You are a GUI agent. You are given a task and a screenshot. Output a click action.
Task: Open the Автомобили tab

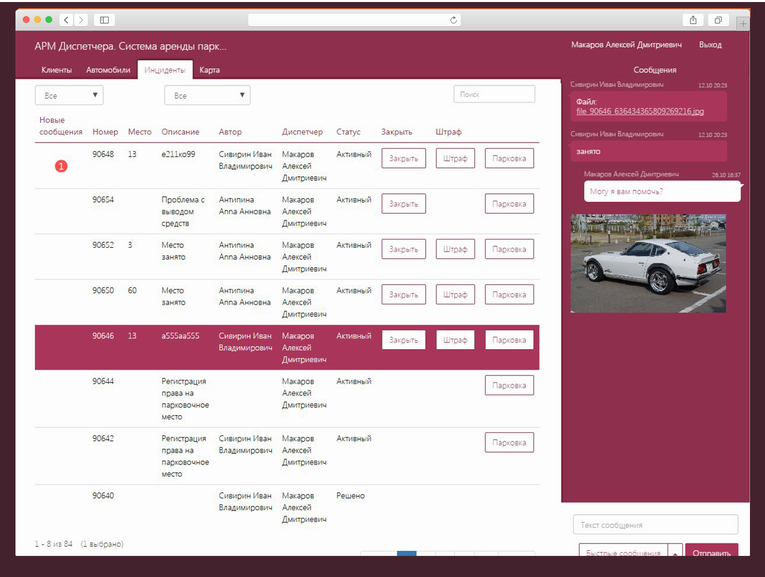pos(108,70)
